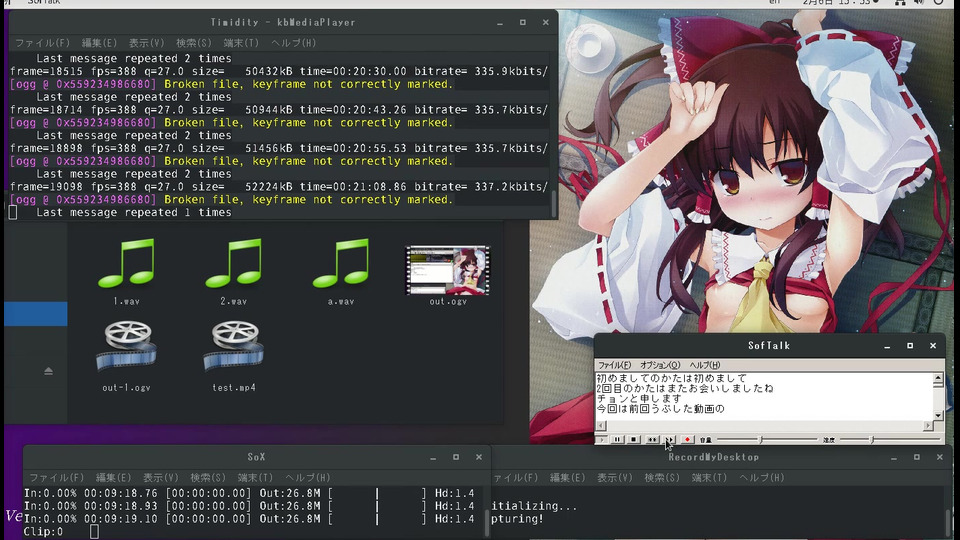The height and width of the screenshot is (540, 960).
Task: Open 検索(S) menu in SoX window
Action: click(208, 478)
